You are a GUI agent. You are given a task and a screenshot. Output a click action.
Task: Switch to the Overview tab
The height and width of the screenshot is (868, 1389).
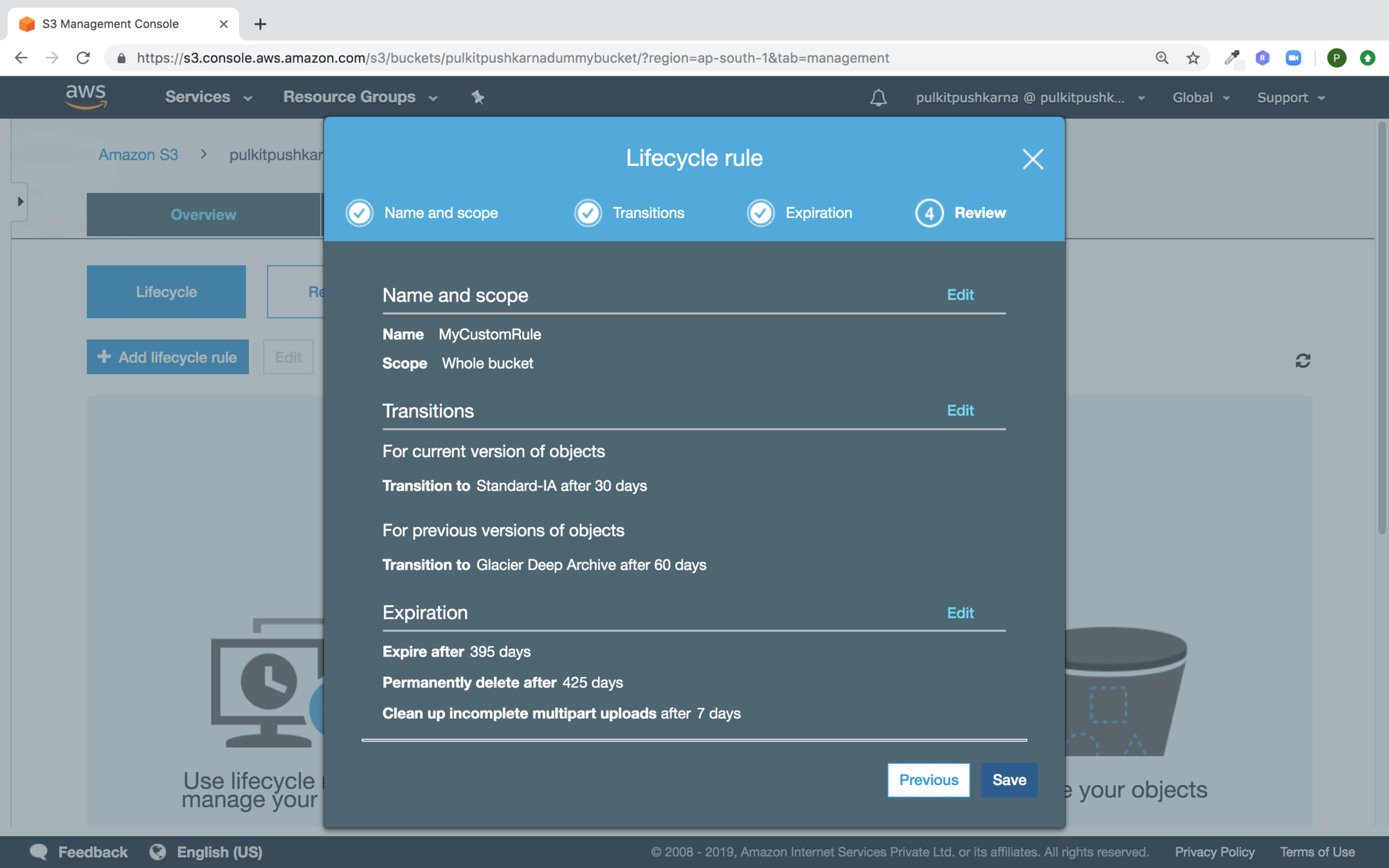click(203, 215)
